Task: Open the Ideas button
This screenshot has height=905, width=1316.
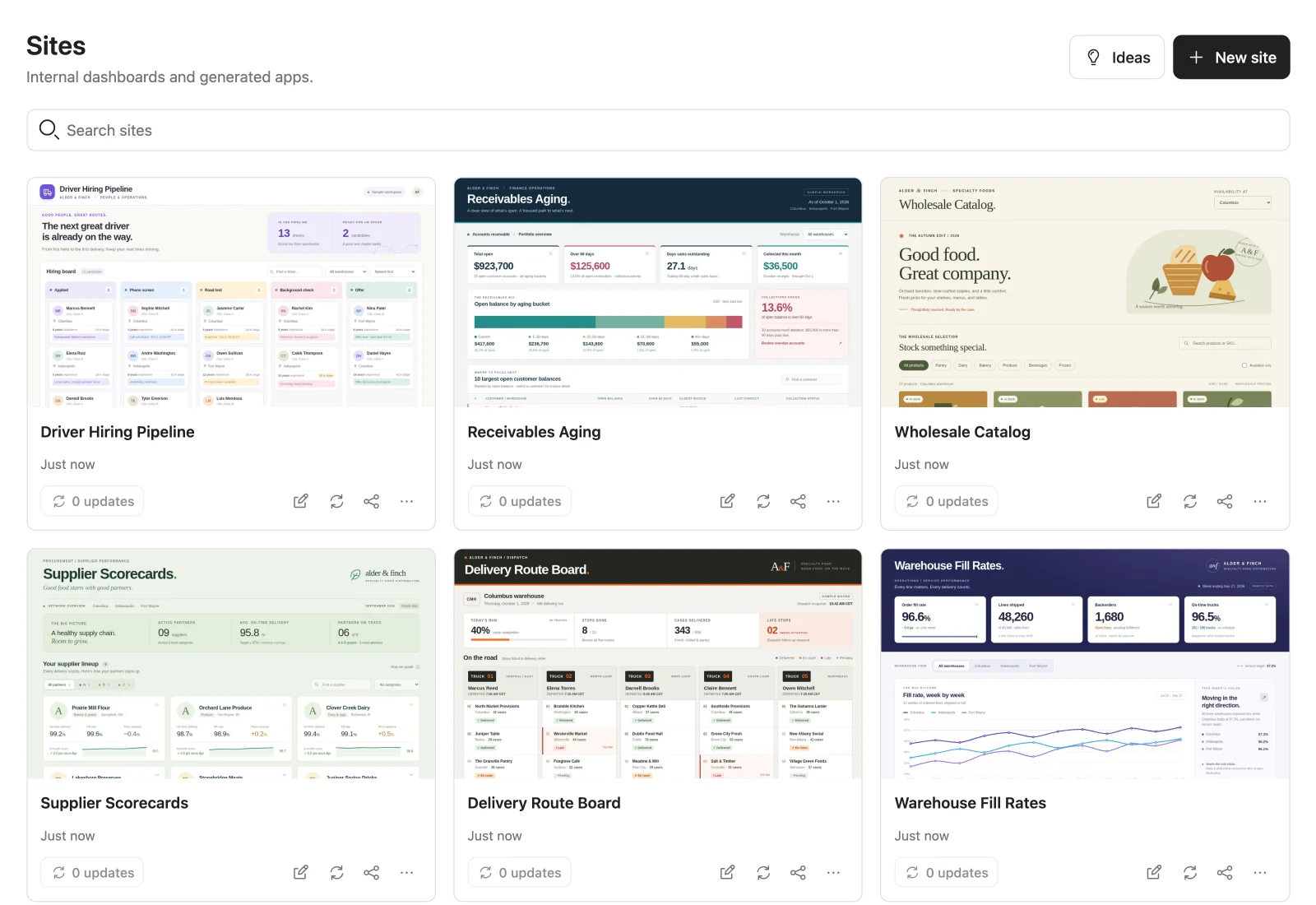Action: [x=1117, y=57]
